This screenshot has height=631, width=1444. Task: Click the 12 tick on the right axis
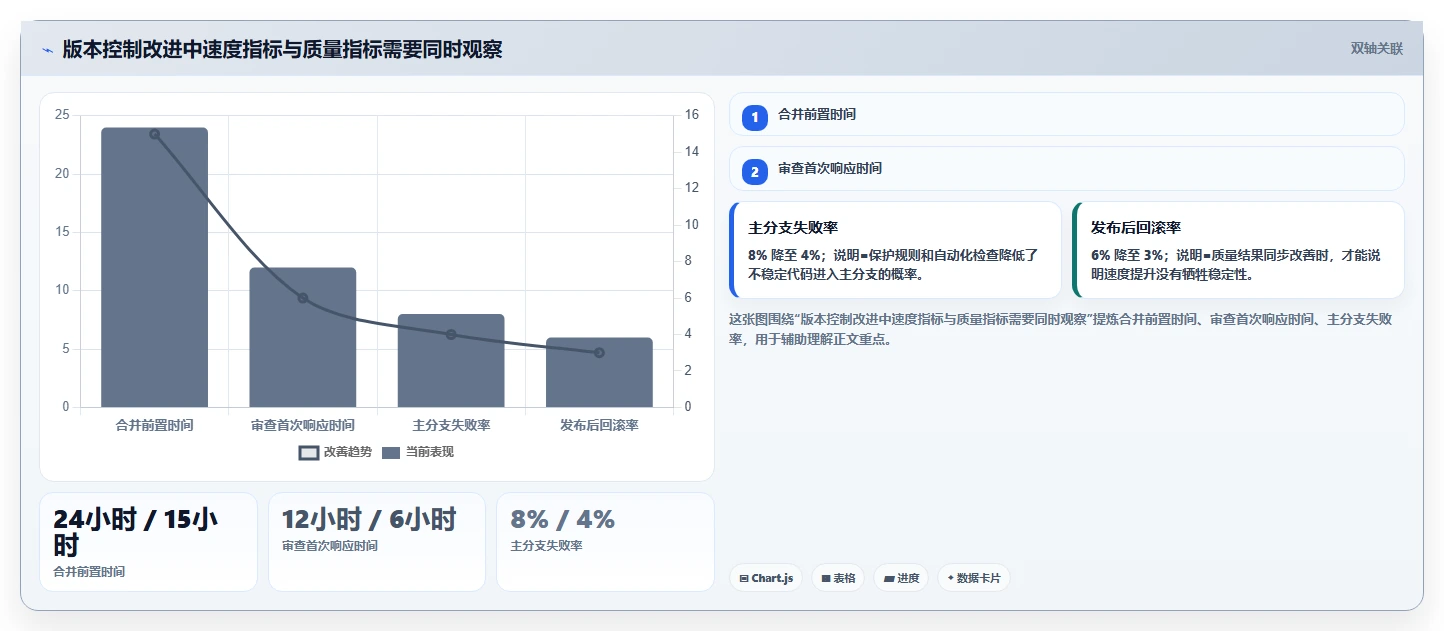tap(692, 188)
